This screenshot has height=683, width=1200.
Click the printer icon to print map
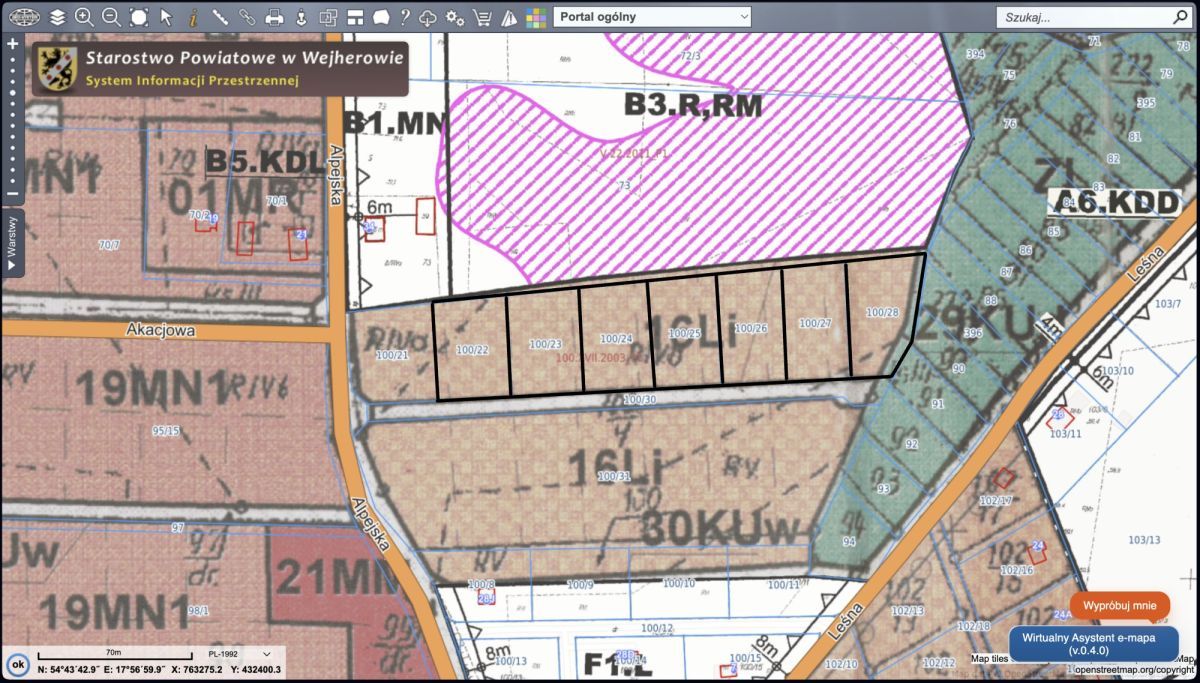coord(273,17)
